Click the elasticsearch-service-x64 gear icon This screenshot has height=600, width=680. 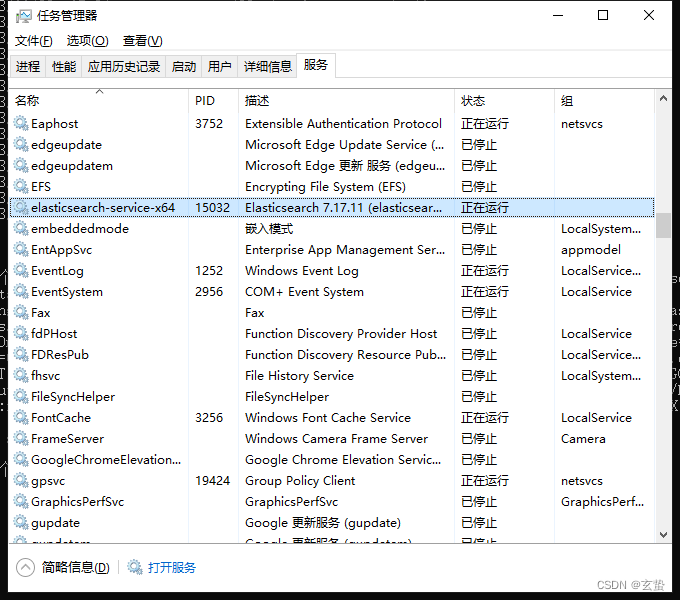tap(21, 208)
